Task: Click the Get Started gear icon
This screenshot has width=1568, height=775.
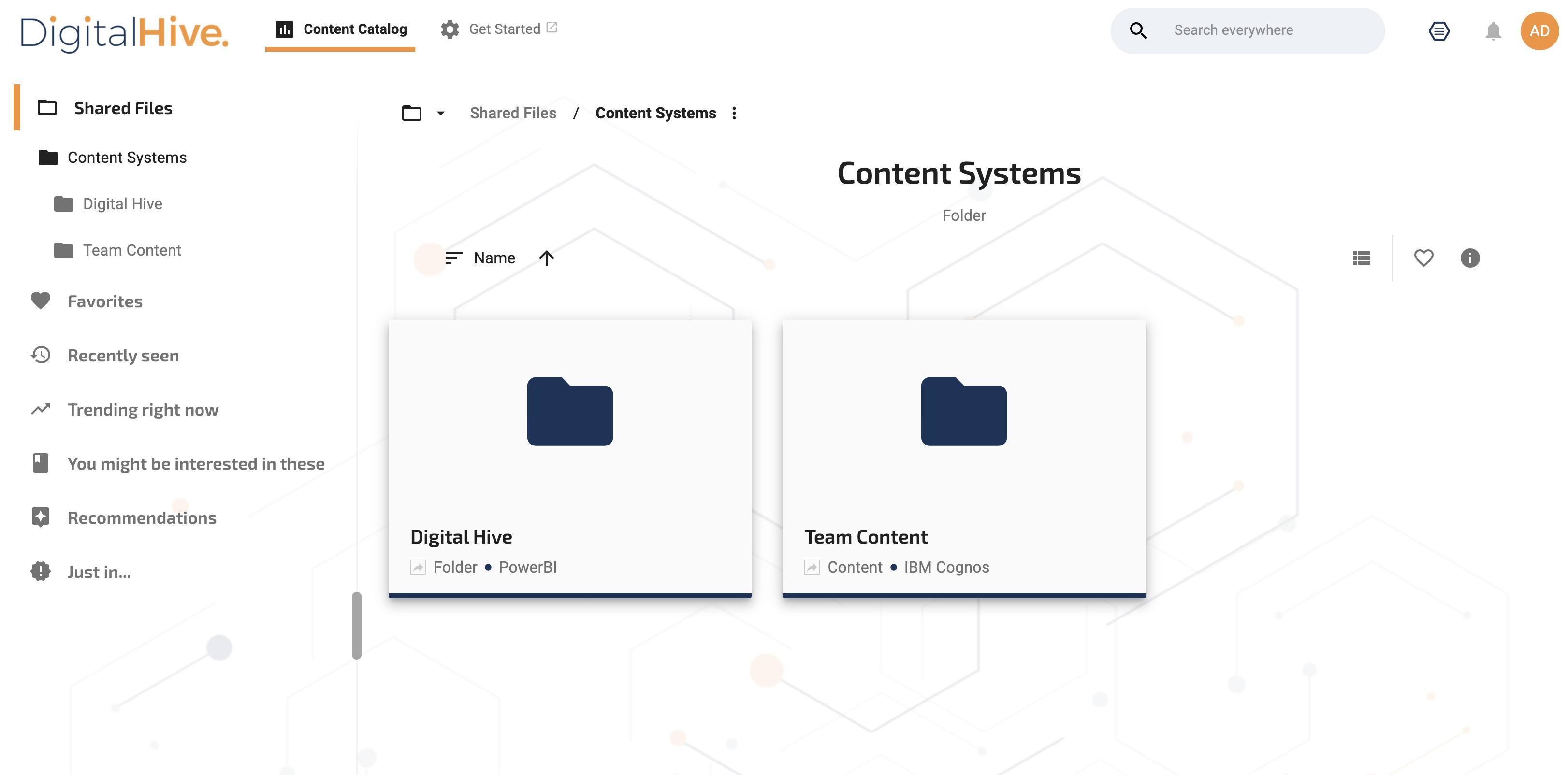Action: coord(450,29)
